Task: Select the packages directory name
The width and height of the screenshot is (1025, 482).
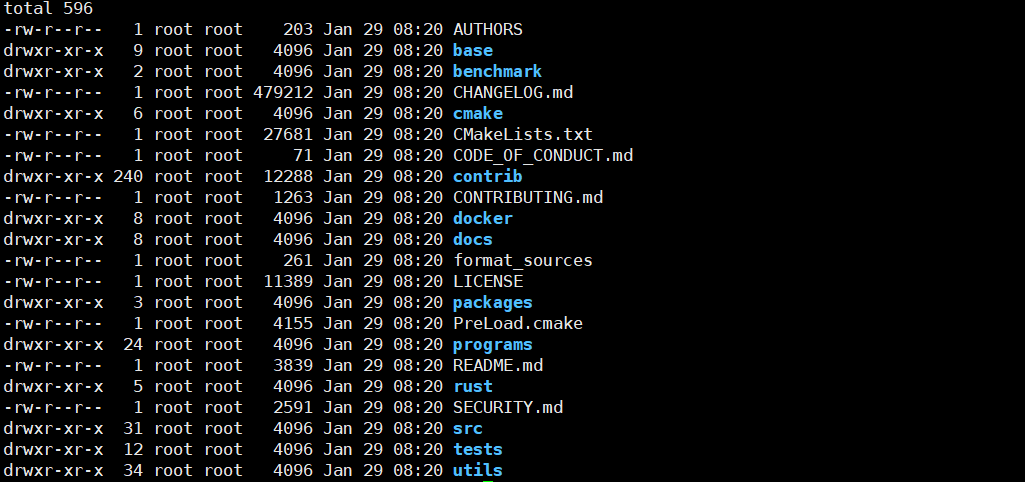Action: 492,302
